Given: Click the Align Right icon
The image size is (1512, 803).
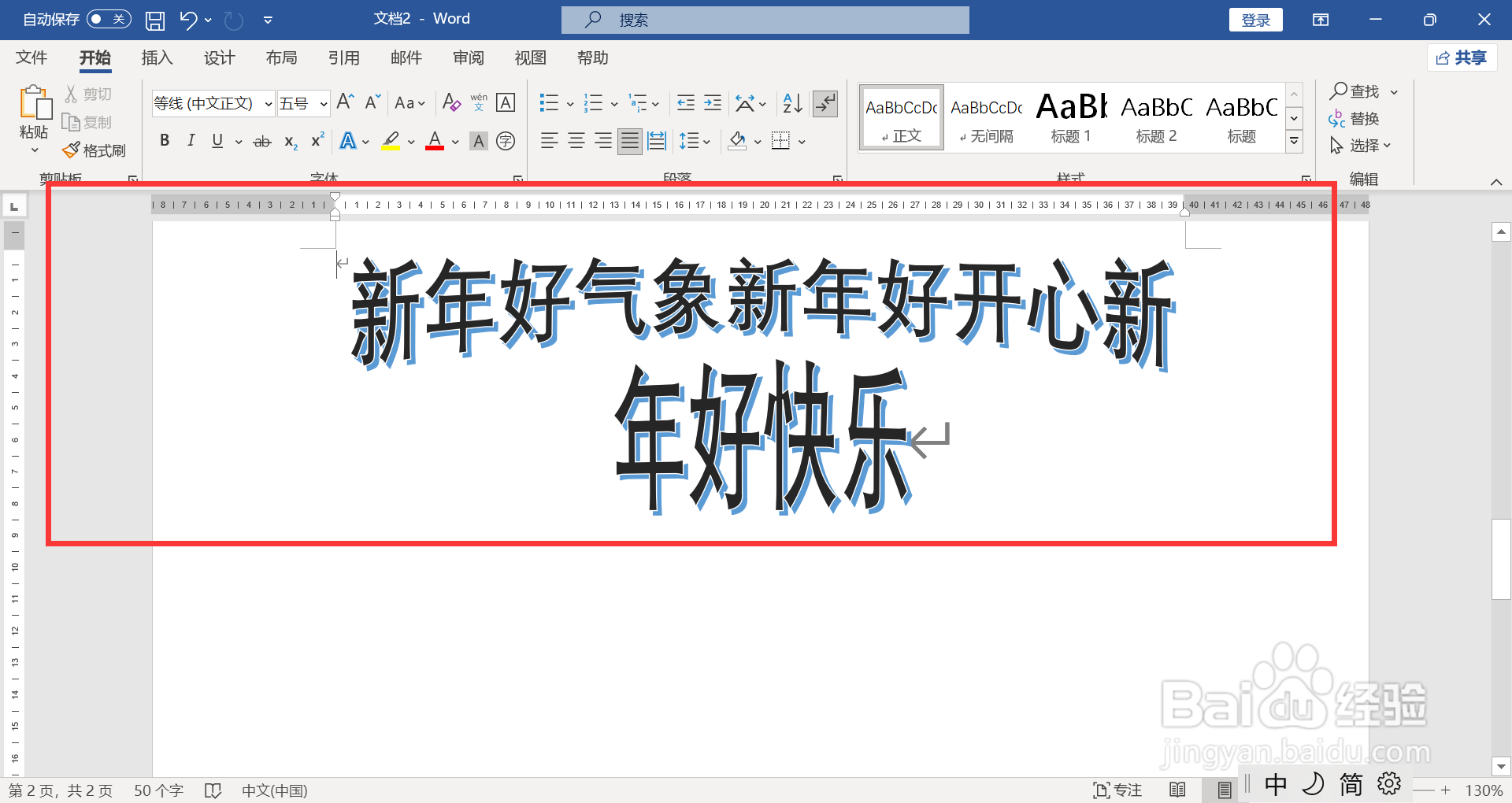Looking at the screenshot, I should (x=603, y=141).
